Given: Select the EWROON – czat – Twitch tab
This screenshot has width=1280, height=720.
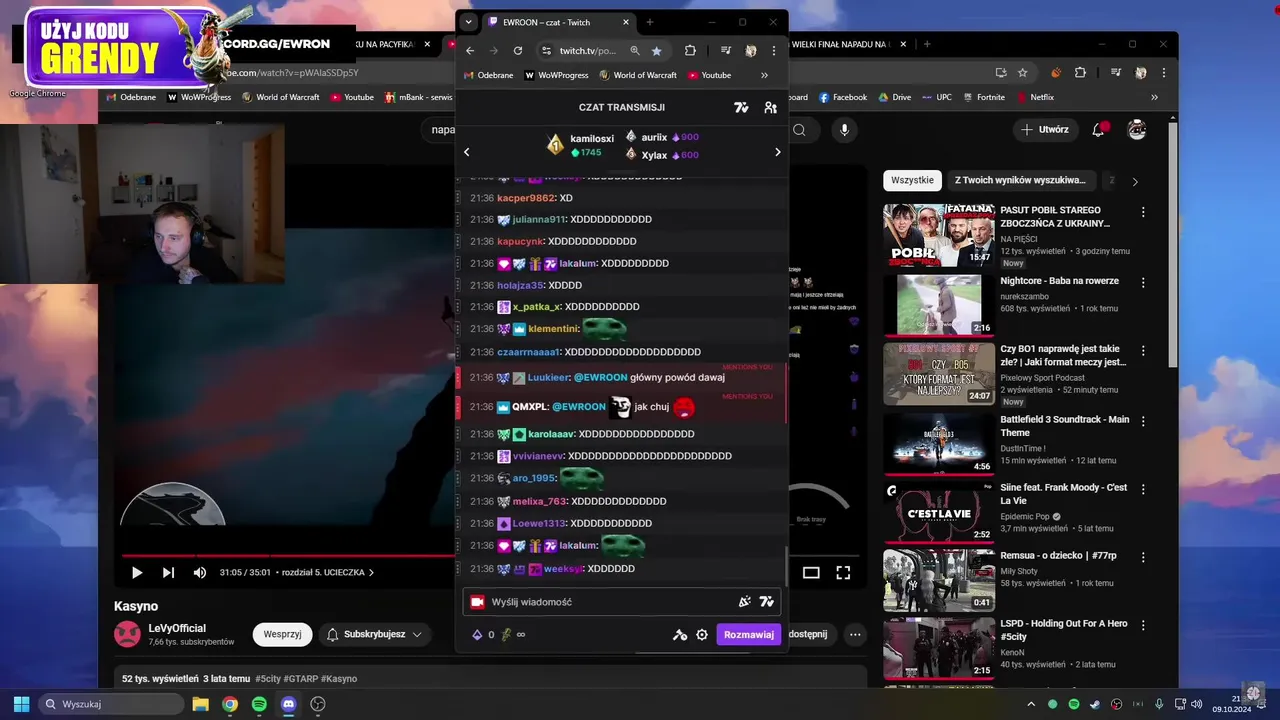Looking at the screenshot, I should click(558, 22).
